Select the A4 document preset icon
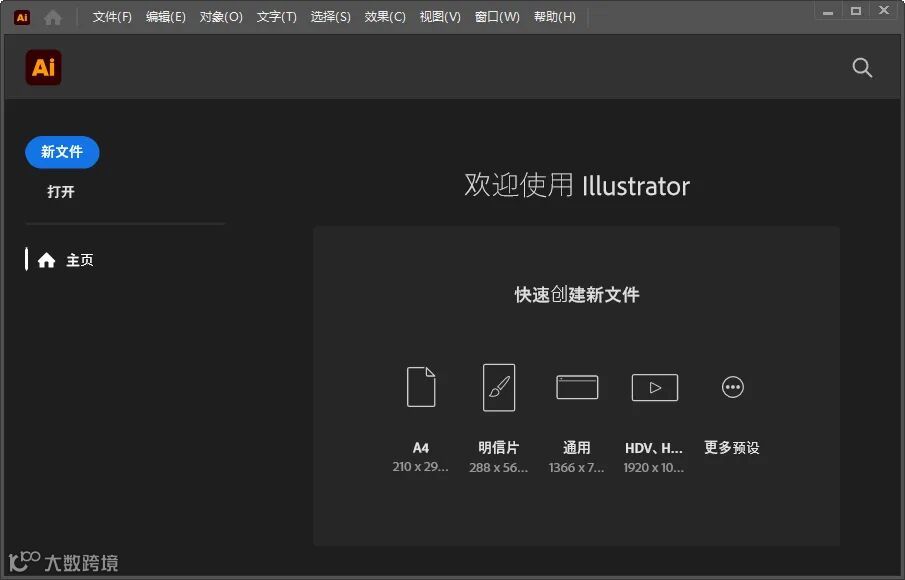Image resolution: width=905 pixels, height=580 pixels. coord(421,387)
